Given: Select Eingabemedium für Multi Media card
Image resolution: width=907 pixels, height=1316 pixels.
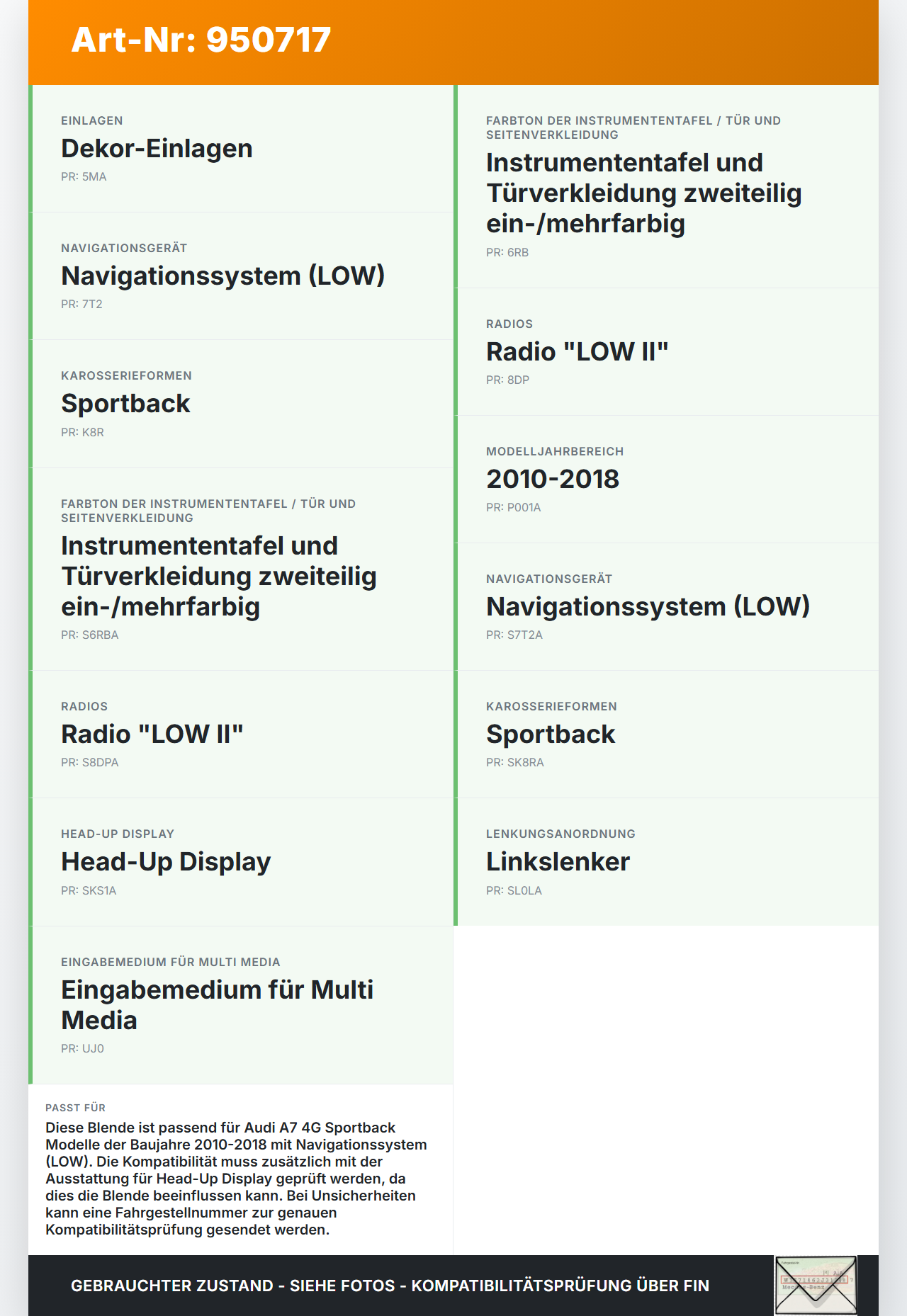Looking at the screenshot, I should [241, 1005].
